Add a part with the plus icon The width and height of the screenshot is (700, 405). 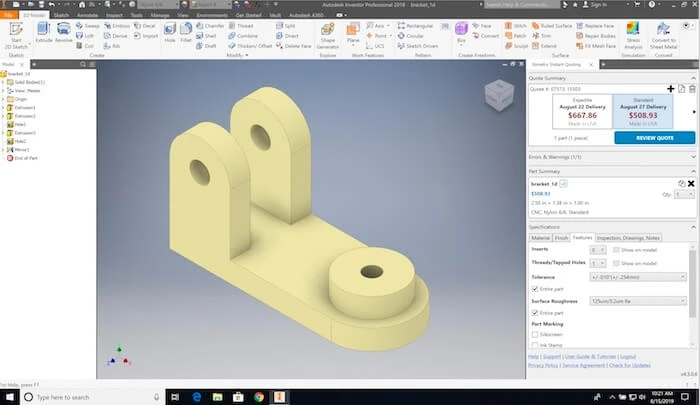pyautogui.click(x=671, y=89)
